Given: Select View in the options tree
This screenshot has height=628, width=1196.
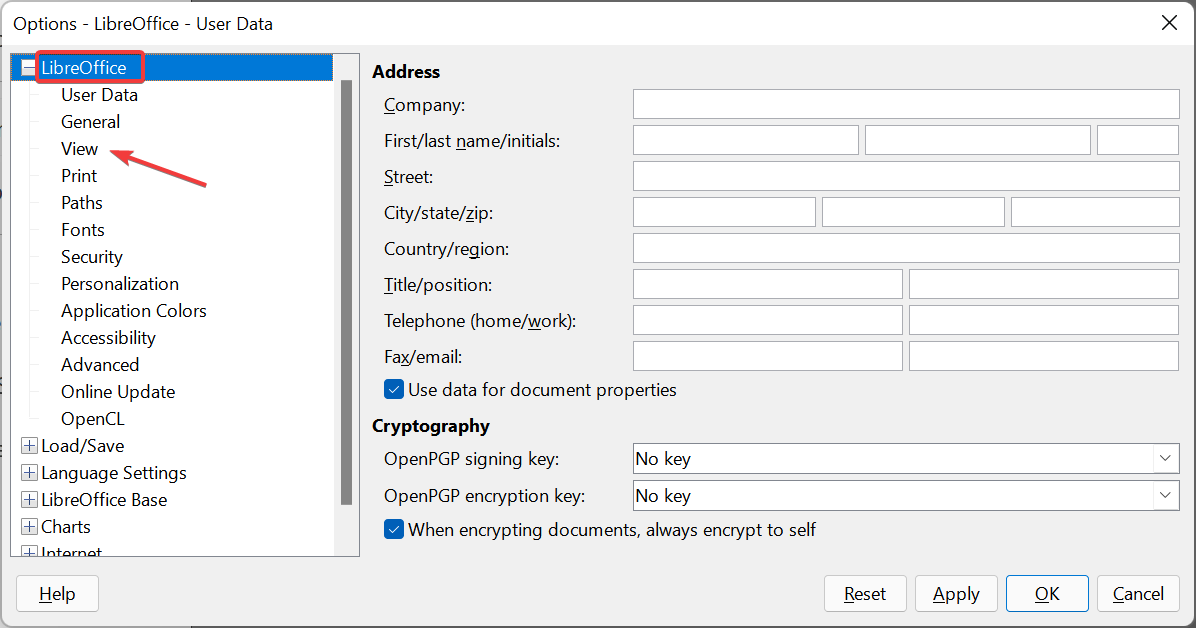Looking at the screenshot, I should point(79,149).
